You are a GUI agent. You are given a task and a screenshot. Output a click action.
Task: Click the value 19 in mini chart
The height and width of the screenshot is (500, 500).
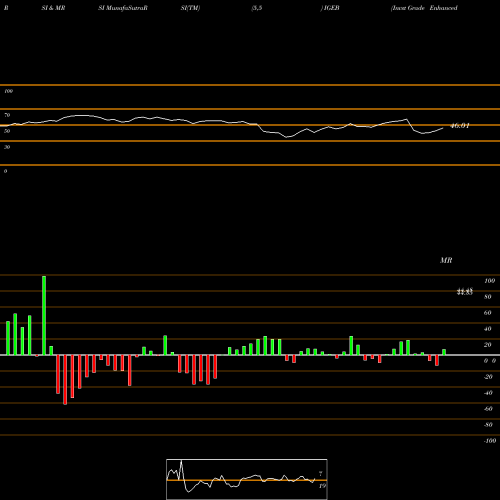coord(322,486)
